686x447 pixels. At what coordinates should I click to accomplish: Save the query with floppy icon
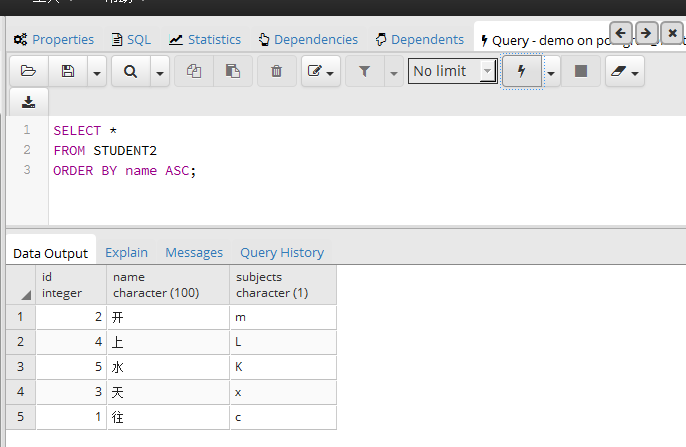[68, 71]
